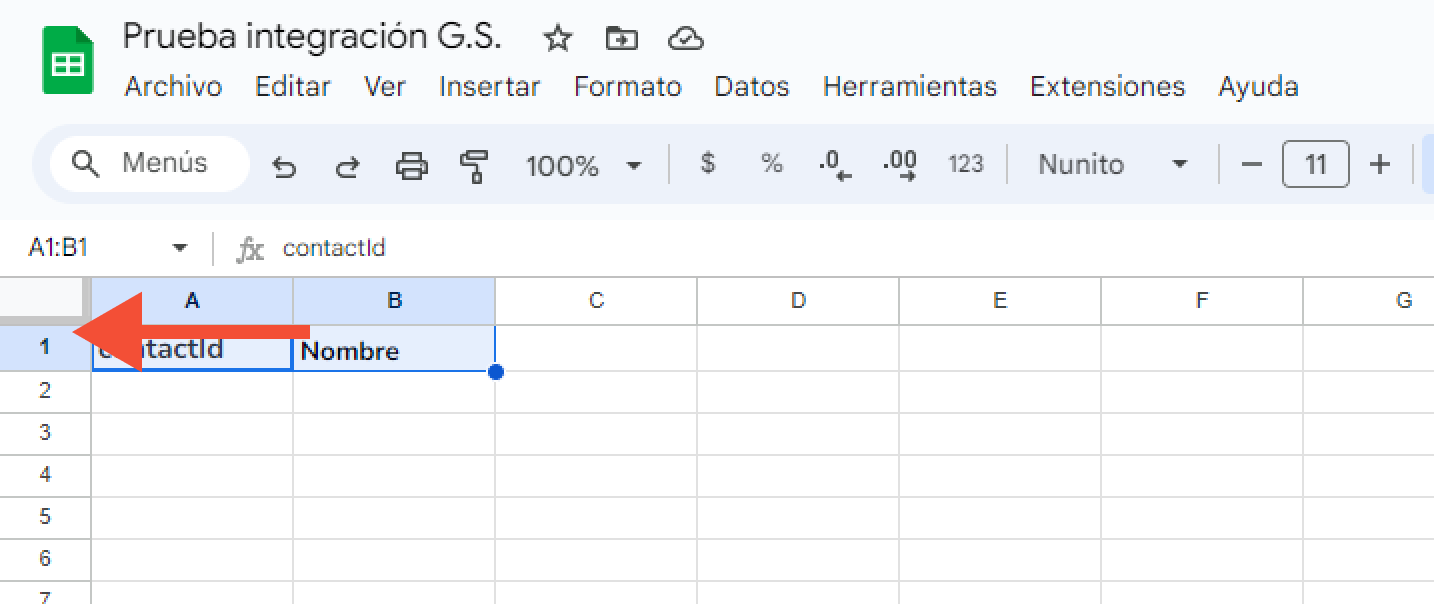Viewport: 1434px width, 604px height.
Task: Apply percent format
Action: (771, 164)
